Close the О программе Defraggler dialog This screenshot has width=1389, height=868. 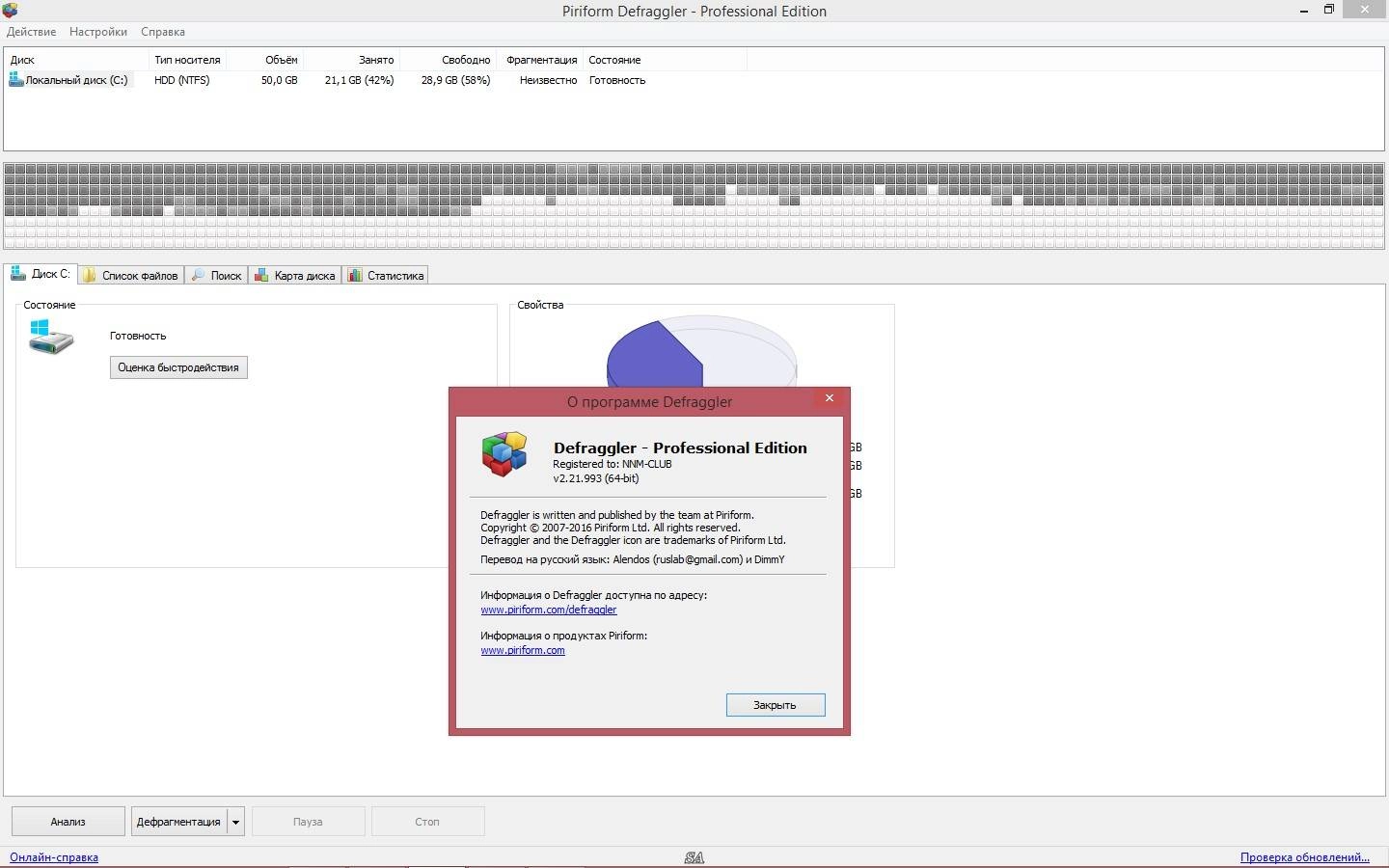click(829, 398)
